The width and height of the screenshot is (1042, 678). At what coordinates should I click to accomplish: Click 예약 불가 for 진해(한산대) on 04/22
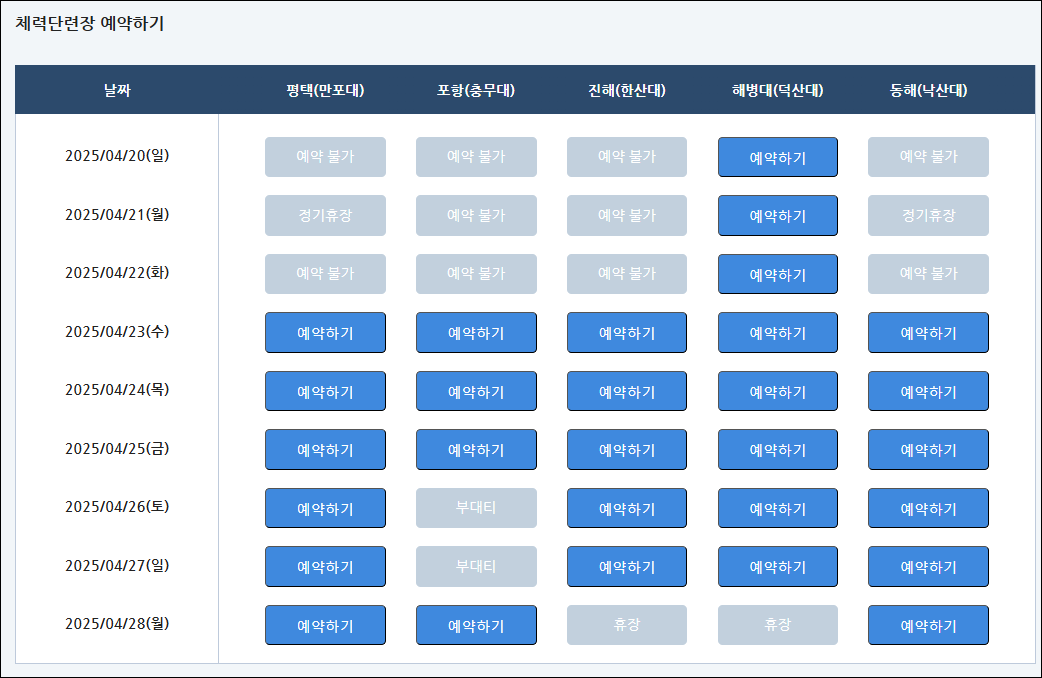point(627,274)
